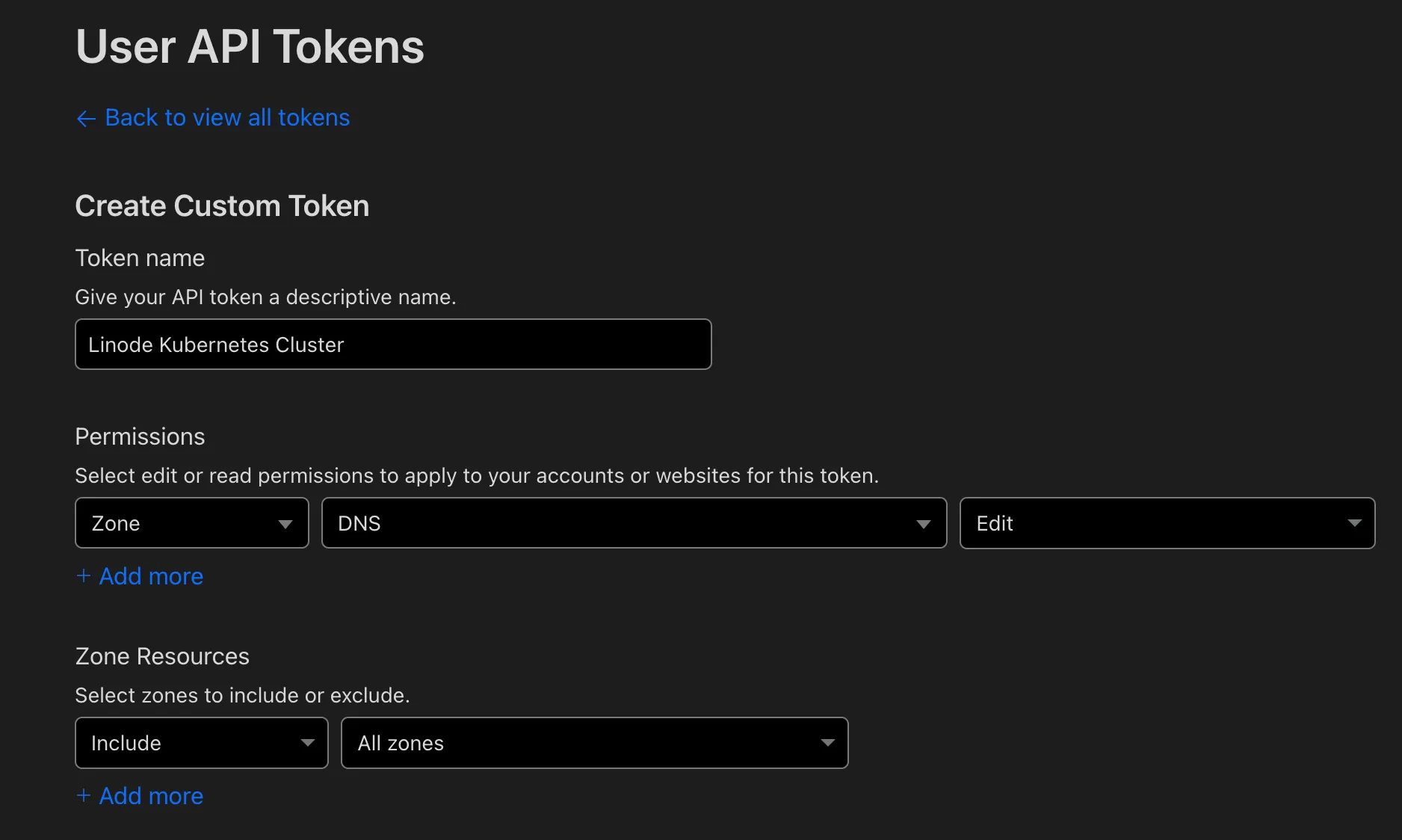Go back to view all tokens
Screen dimensions: 1402x840
[x=213, y=118]
